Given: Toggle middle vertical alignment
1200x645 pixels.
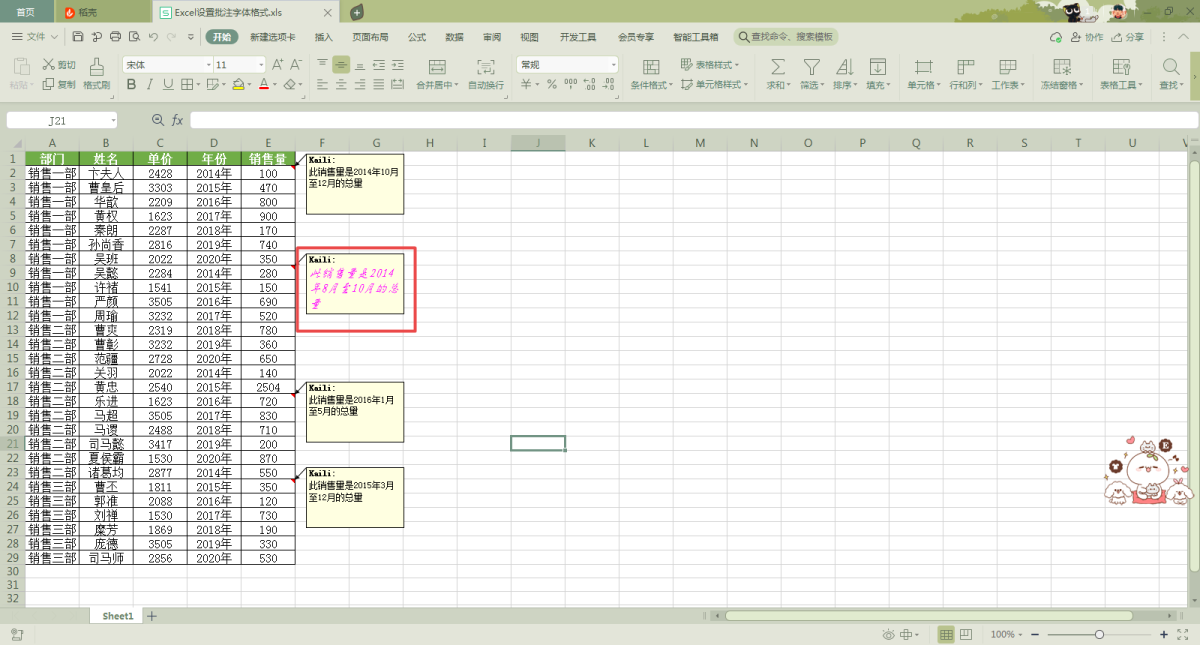Looking at the screenshot, I should click(x=342, y=64).
